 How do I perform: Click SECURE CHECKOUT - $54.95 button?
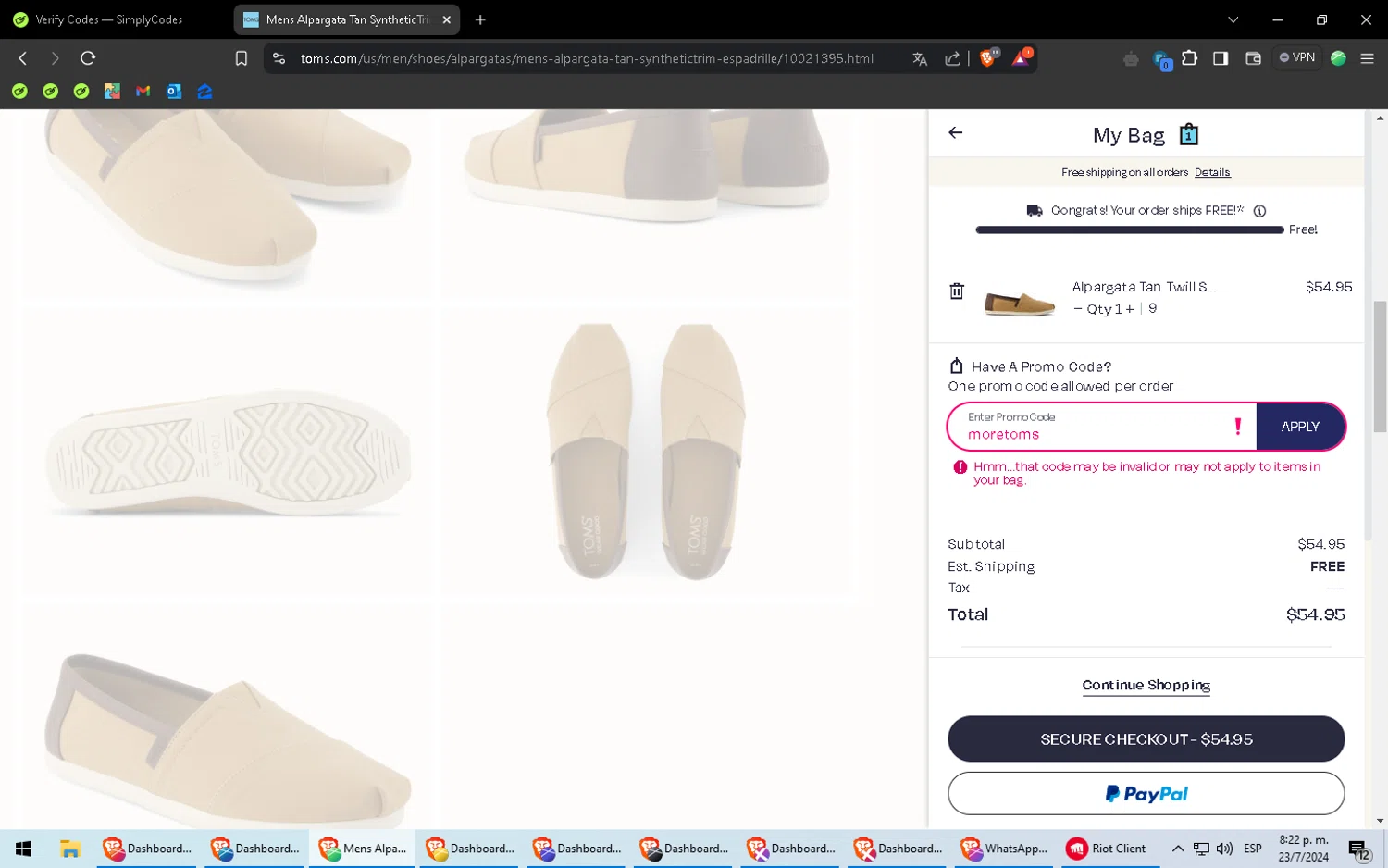(x=1146, y=738)
